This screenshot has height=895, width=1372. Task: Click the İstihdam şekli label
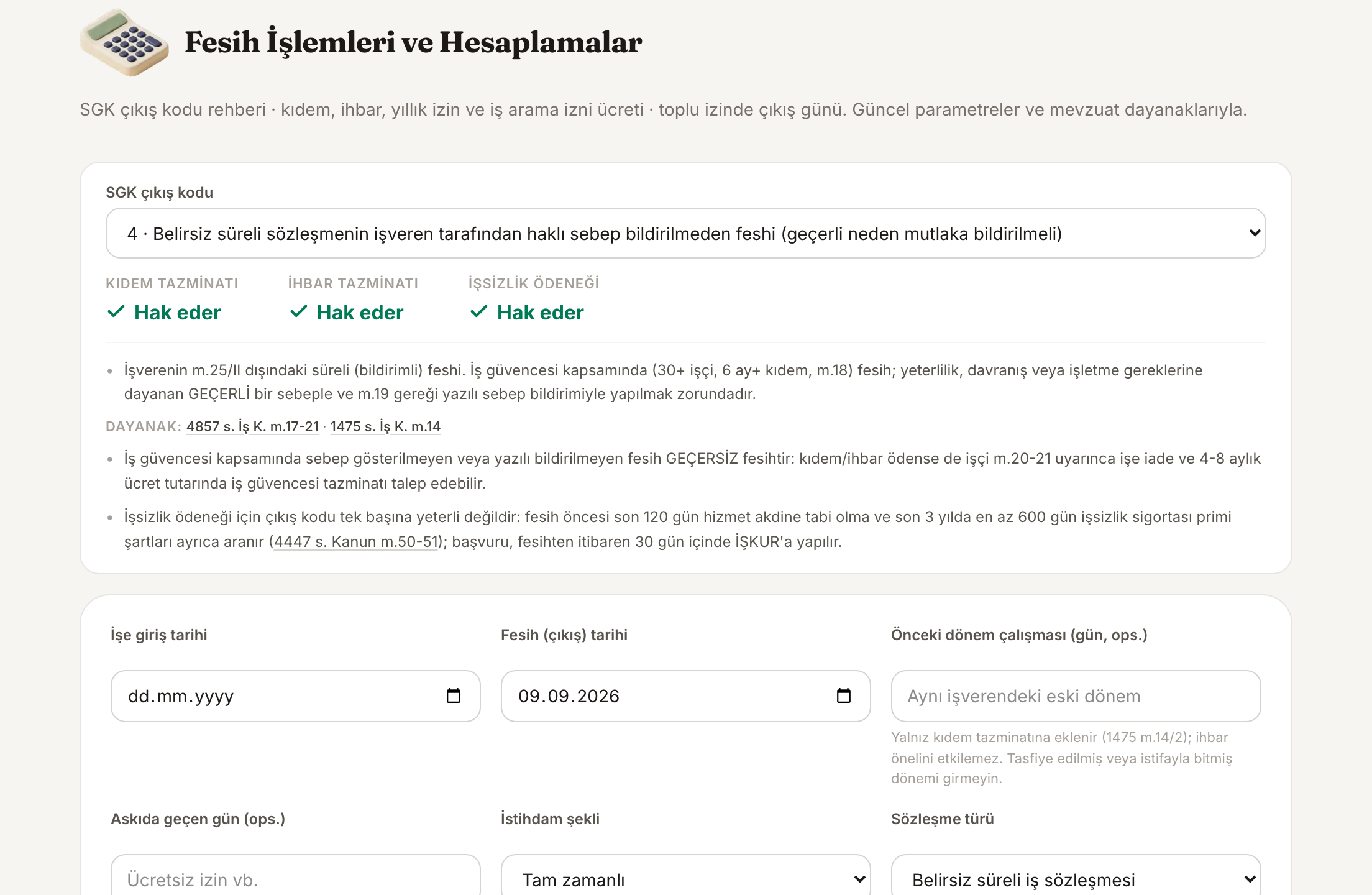pos(551,819)
